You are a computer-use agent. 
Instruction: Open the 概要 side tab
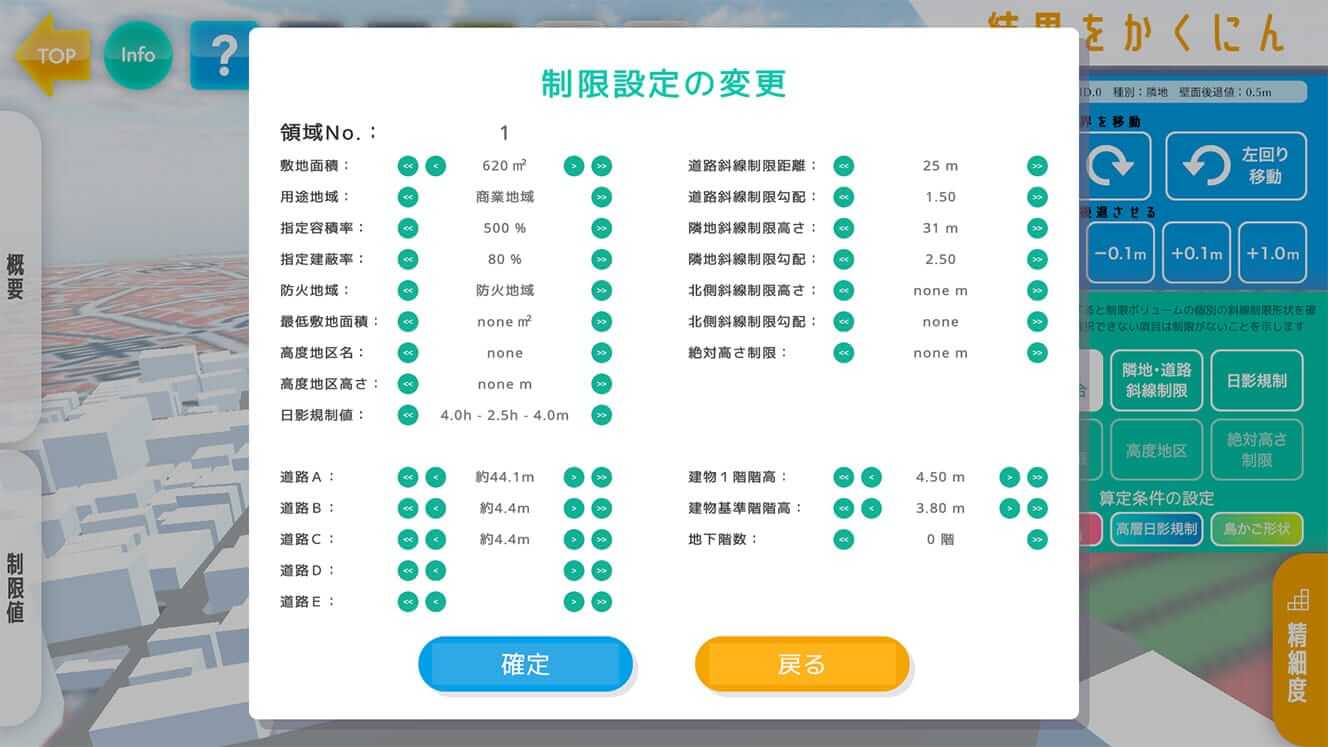[x=17, y=277]
